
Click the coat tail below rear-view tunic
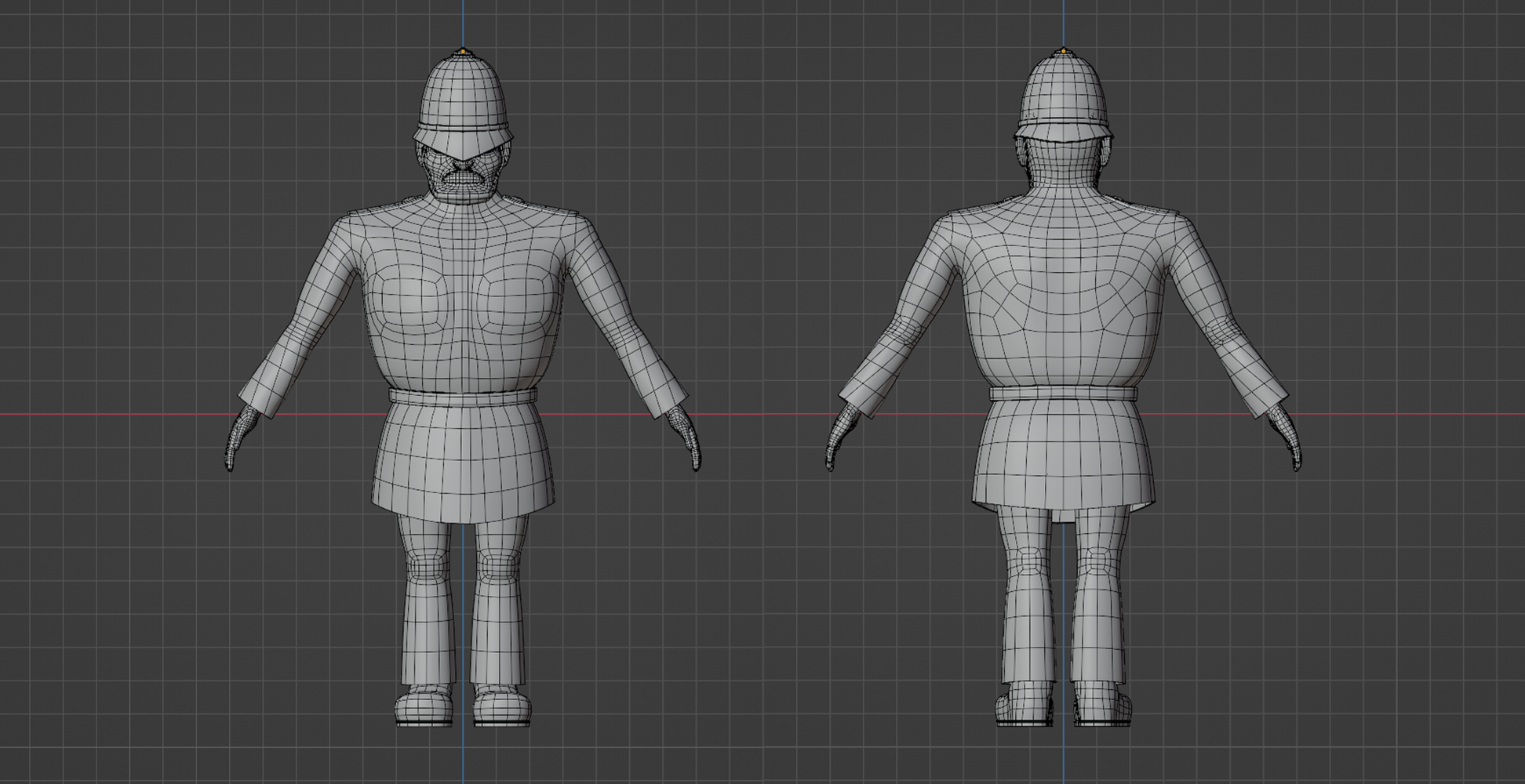click(x=1063, y=514)
